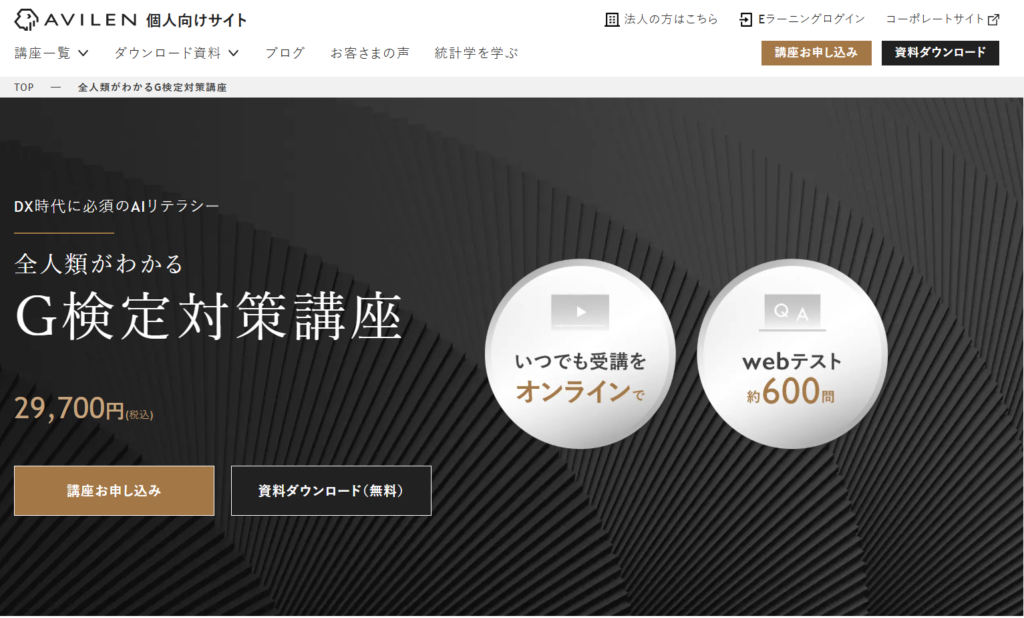Click the Q A monitor icon

791,312
